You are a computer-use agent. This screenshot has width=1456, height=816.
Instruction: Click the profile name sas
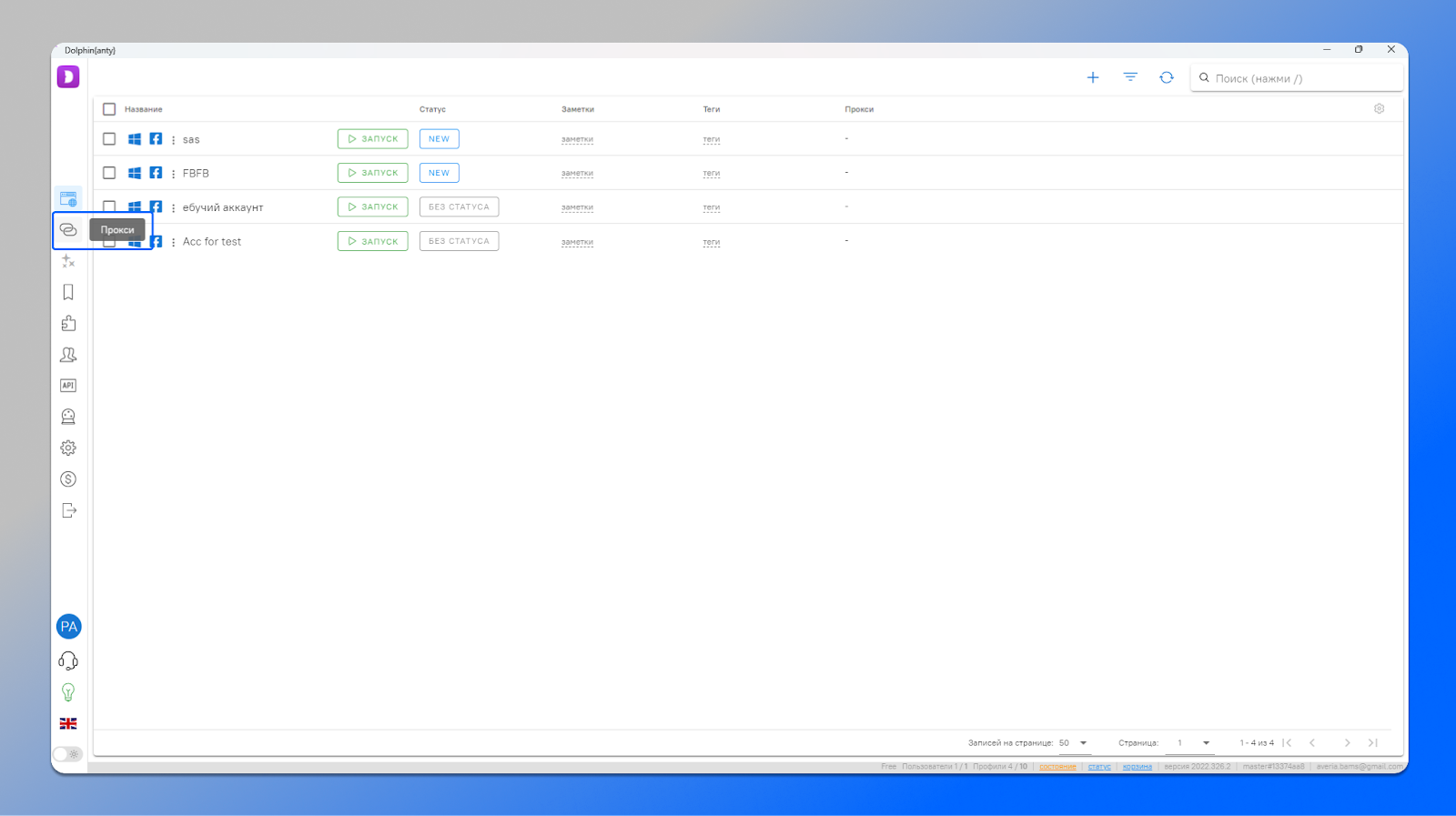[x=191, y=139]
